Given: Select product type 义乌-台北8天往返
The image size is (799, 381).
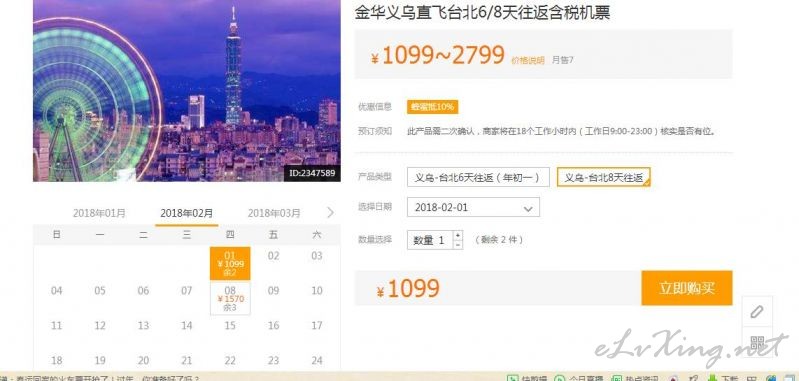Looking at the screenshot, I should tap(603, 177).
